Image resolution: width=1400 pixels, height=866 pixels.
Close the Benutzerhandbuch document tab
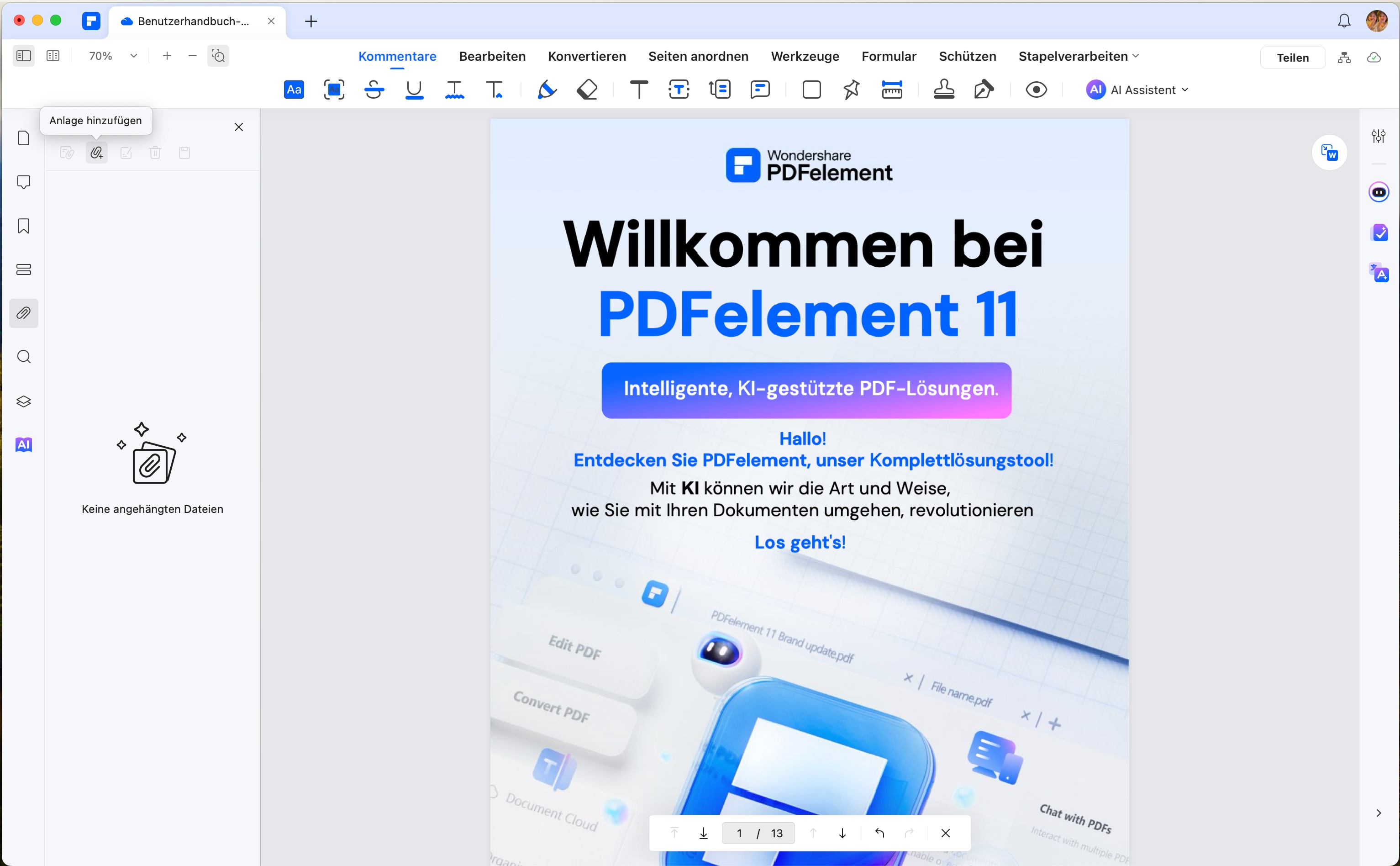[271, 21]
